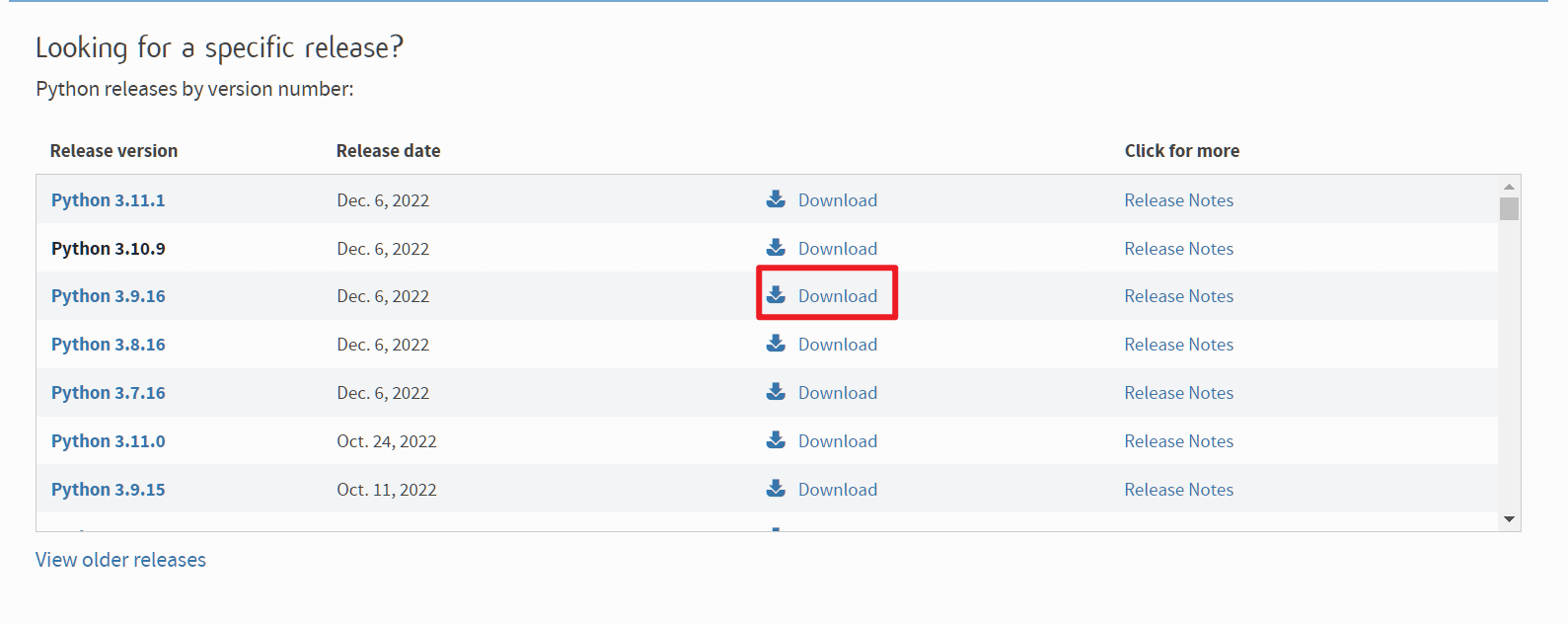This screenshot has width=1568, height=624.
Task: Click download icon for Python 3.7.16
Action: 777,392
